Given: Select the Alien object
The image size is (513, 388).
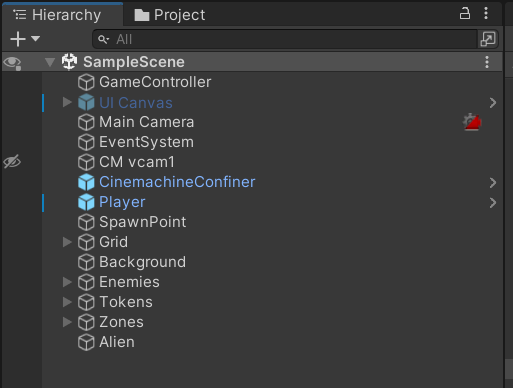Looking at the screenshot, I should (x=117, y=342).
